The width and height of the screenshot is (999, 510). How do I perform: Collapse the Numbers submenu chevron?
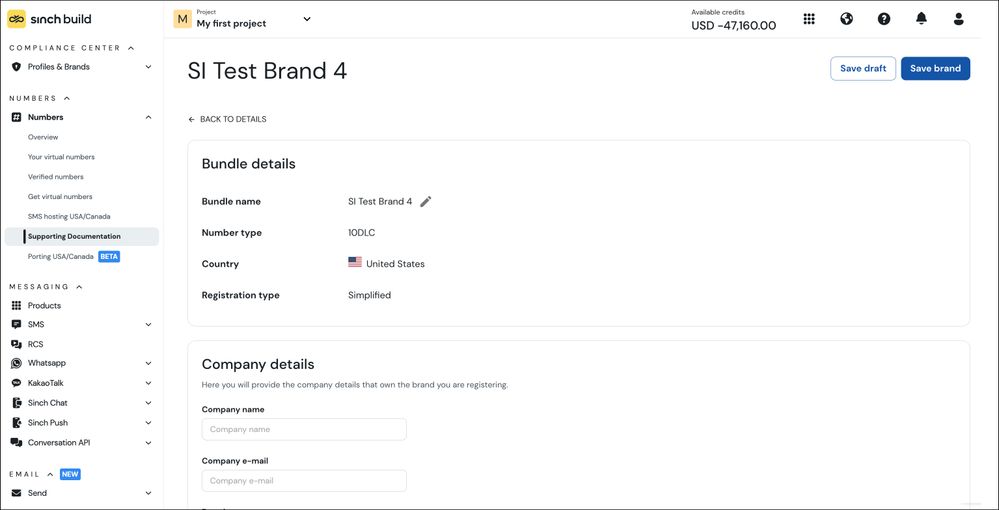148,117
